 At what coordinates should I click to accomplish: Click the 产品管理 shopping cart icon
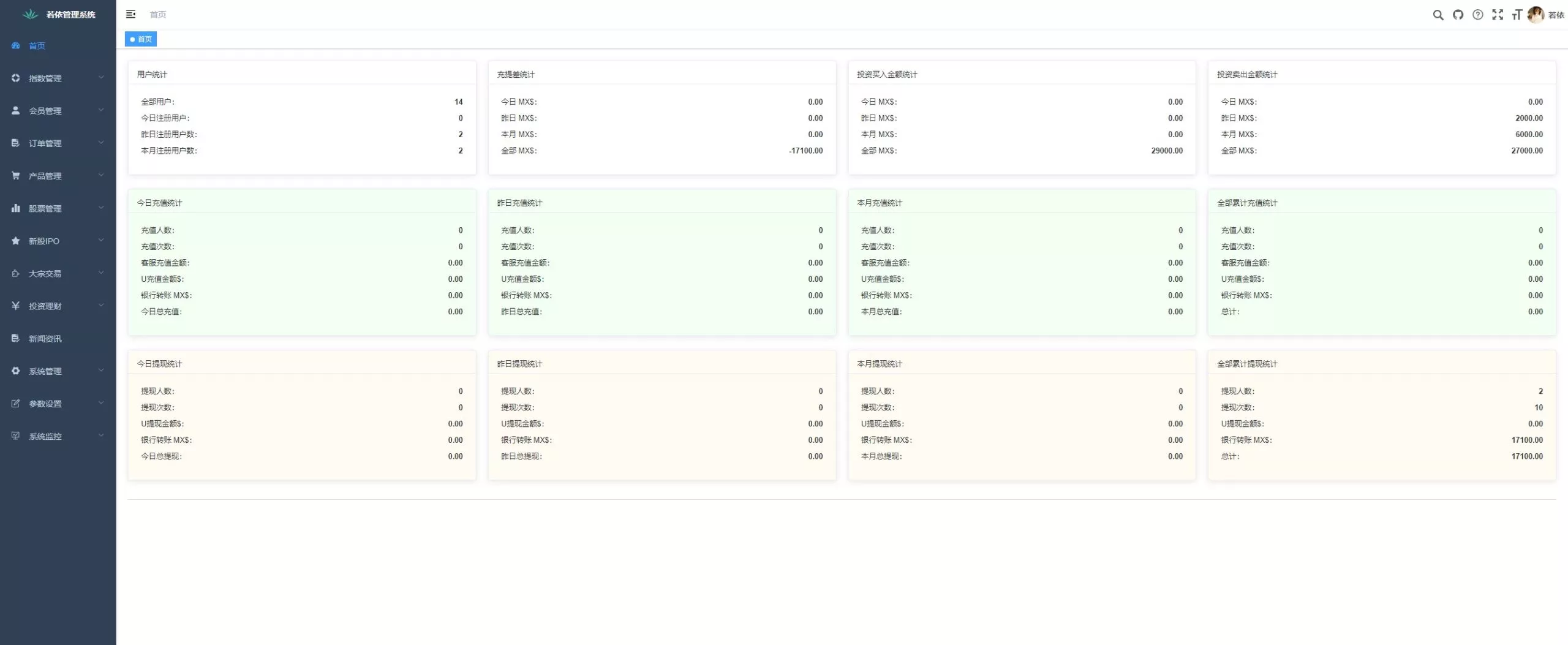(16, 176)
